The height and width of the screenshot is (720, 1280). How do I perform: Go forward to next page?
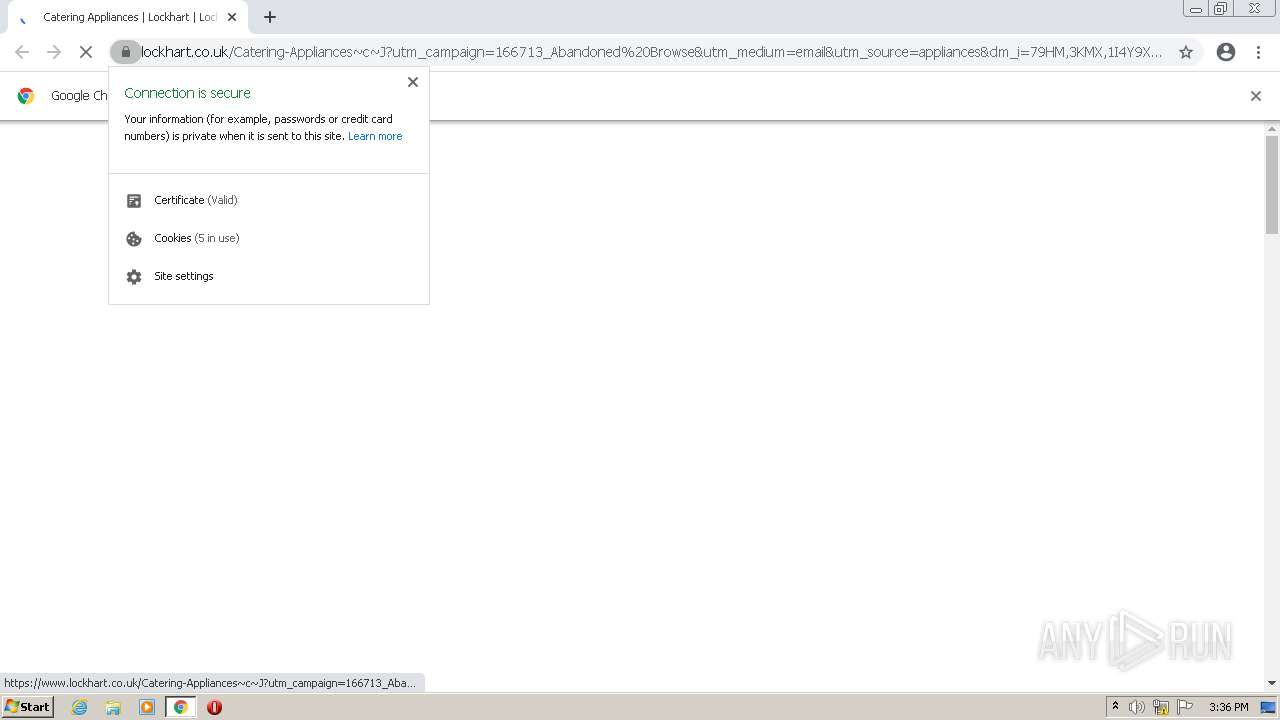[54, 52]
